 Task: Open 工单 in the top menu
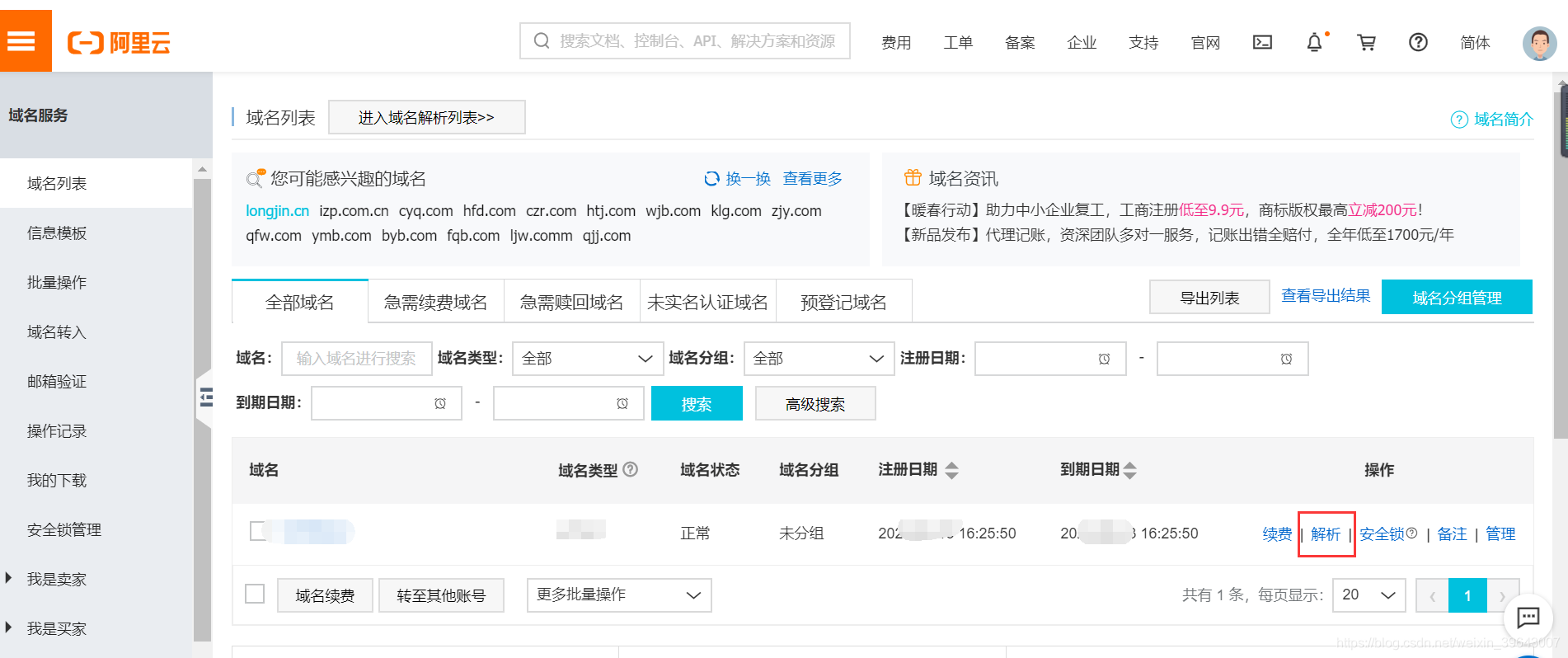pyautogui.click(x=958, y=43)
